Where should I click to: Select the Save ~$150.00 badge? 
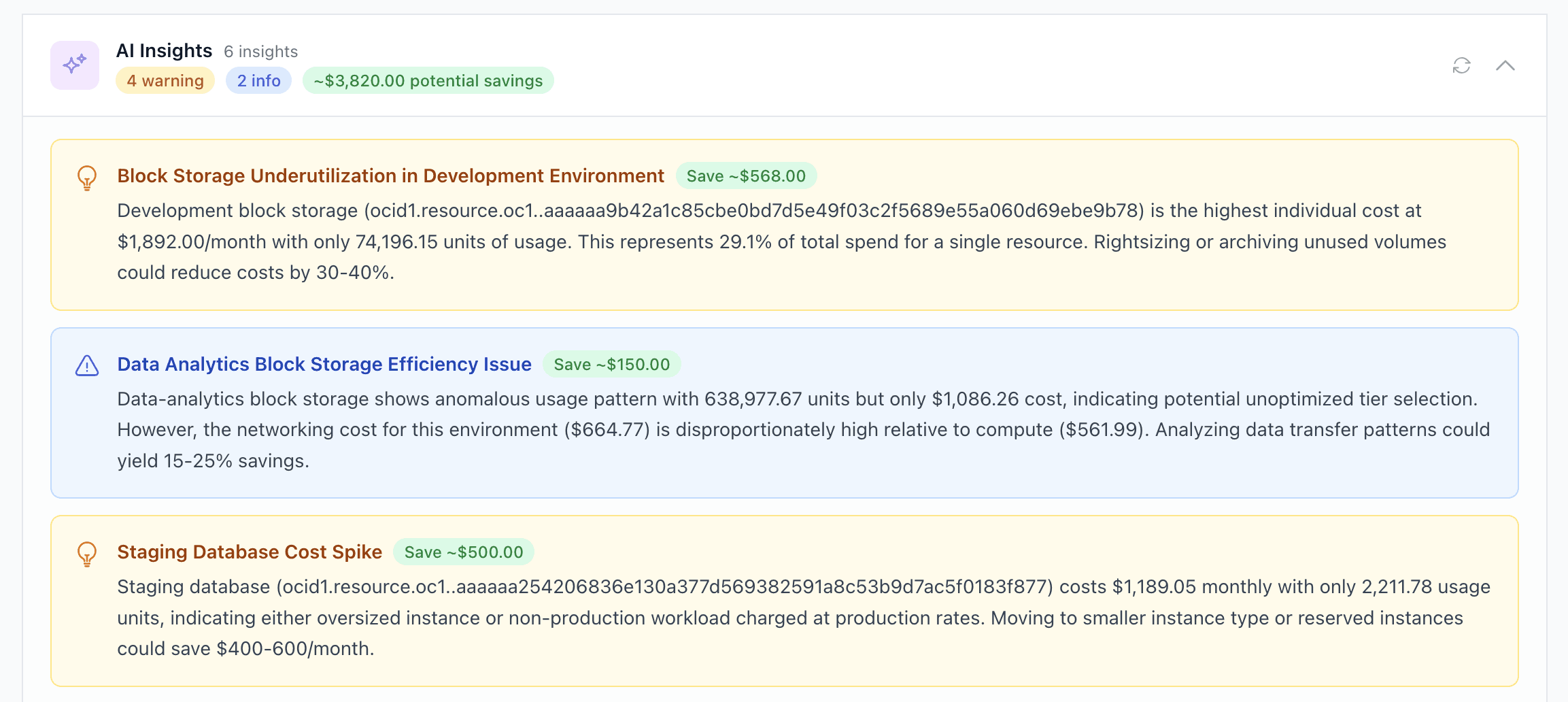(611, 365)
